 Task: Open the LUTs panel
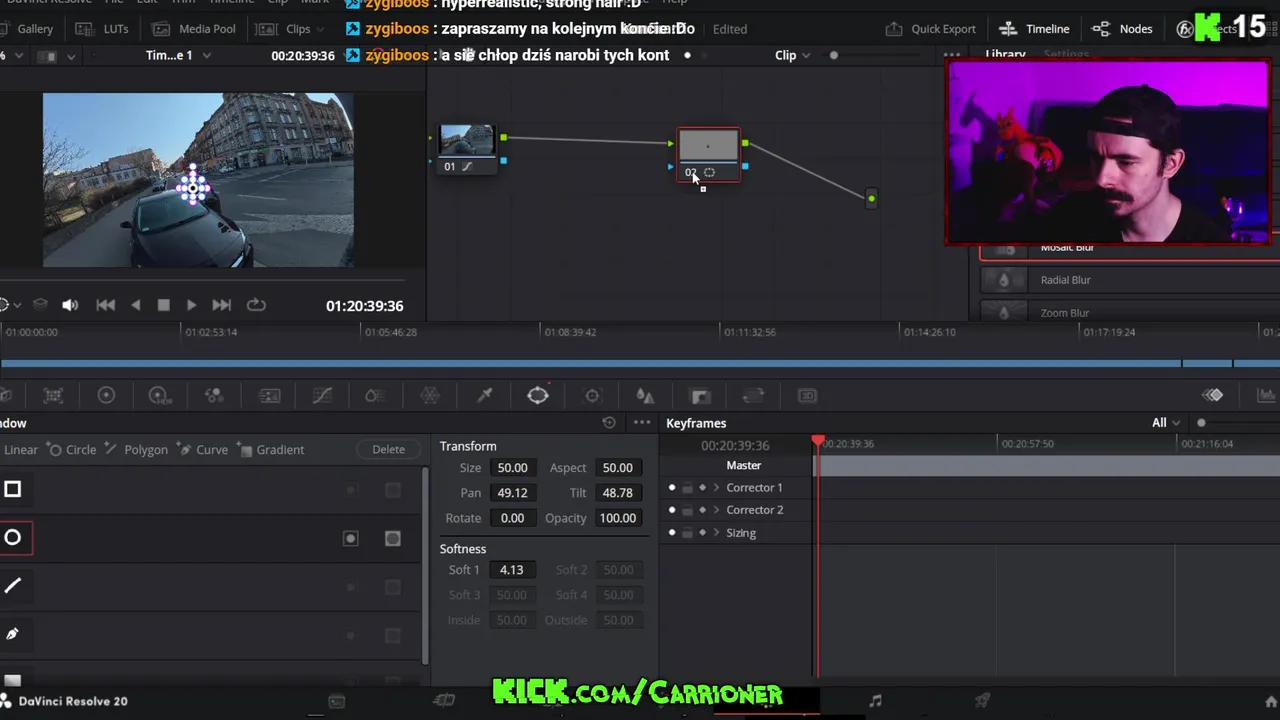click(103, 29)
